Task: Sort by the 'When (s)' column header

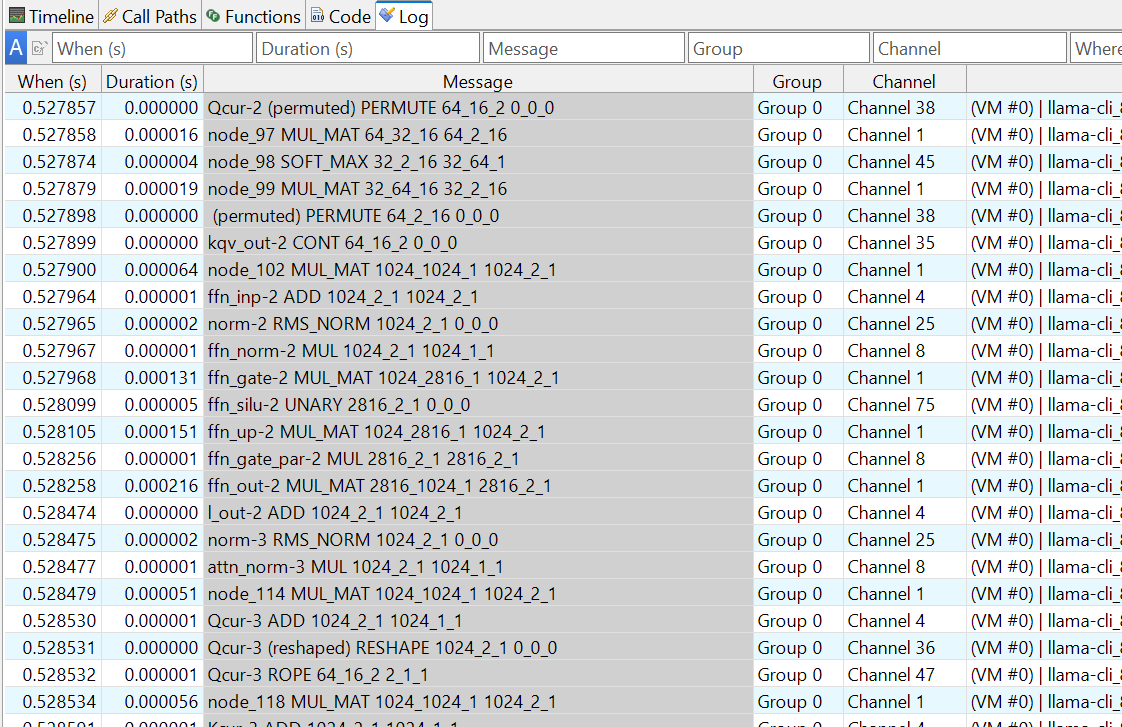Action: [53, 82]
